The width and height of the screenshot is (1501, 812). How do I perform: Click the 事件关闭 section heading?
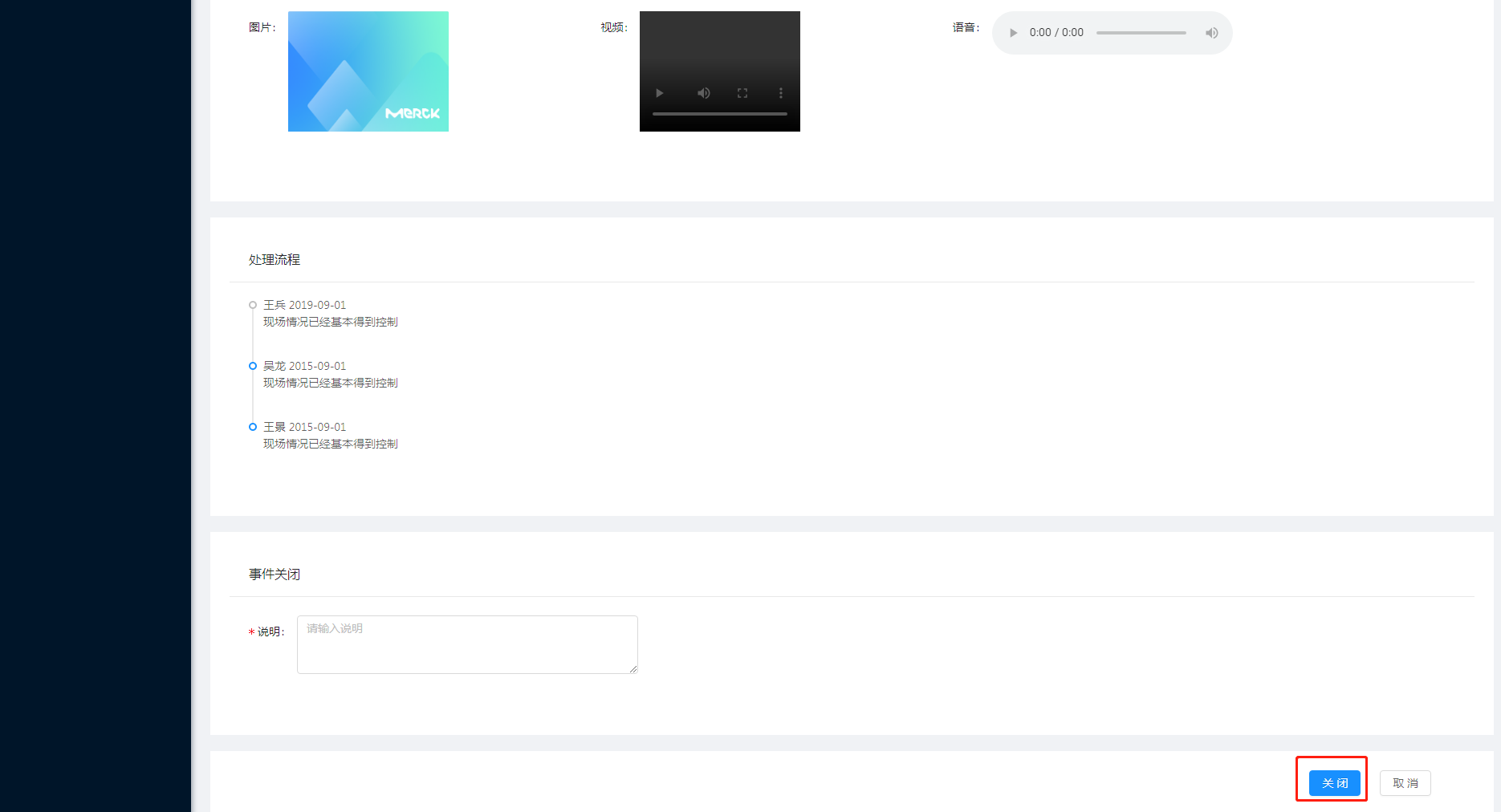coord(275,574)
